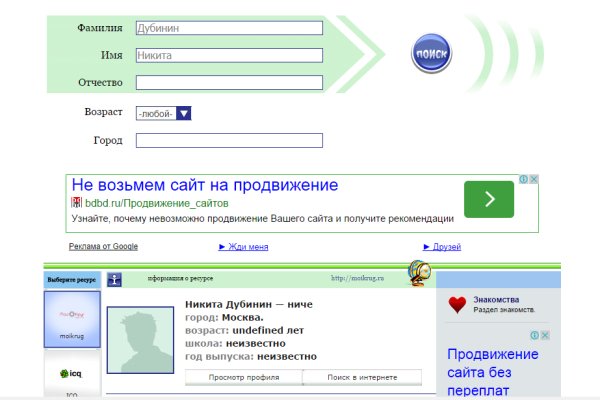Open the Жди меня link
The width and height of the screenshot is (600, 400).
point(243,246)
